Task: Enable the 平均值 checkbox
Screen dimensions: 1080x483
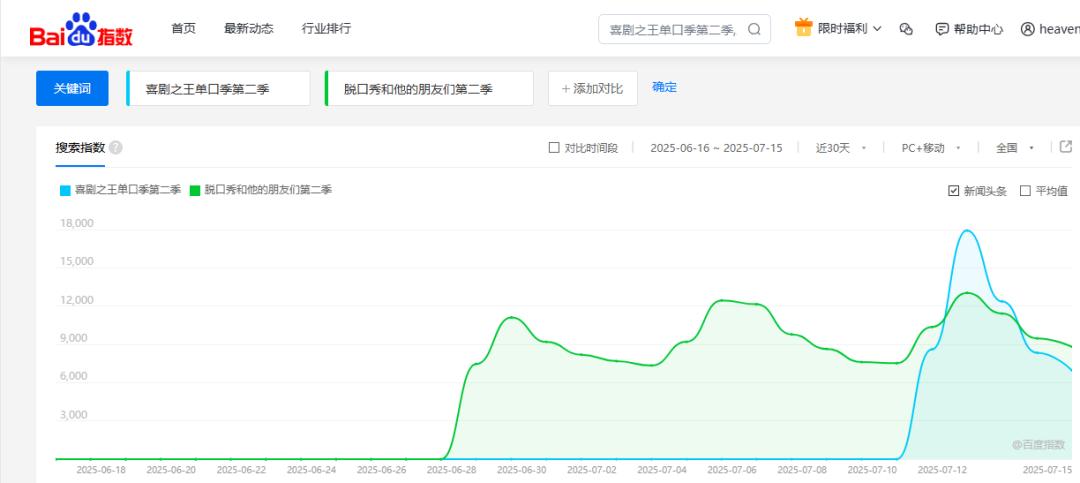Action: click(x=1025, y=191)
